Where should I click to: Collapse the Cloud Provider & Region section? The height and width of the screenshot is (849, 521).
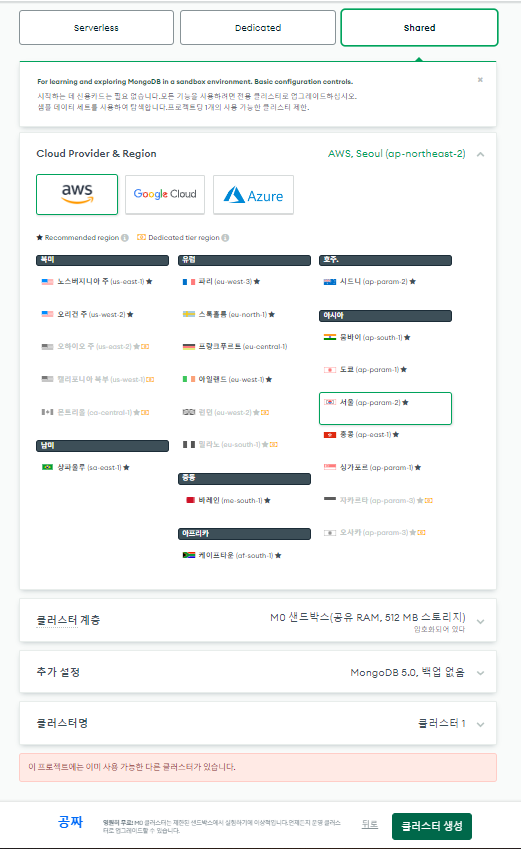[480, 154]
